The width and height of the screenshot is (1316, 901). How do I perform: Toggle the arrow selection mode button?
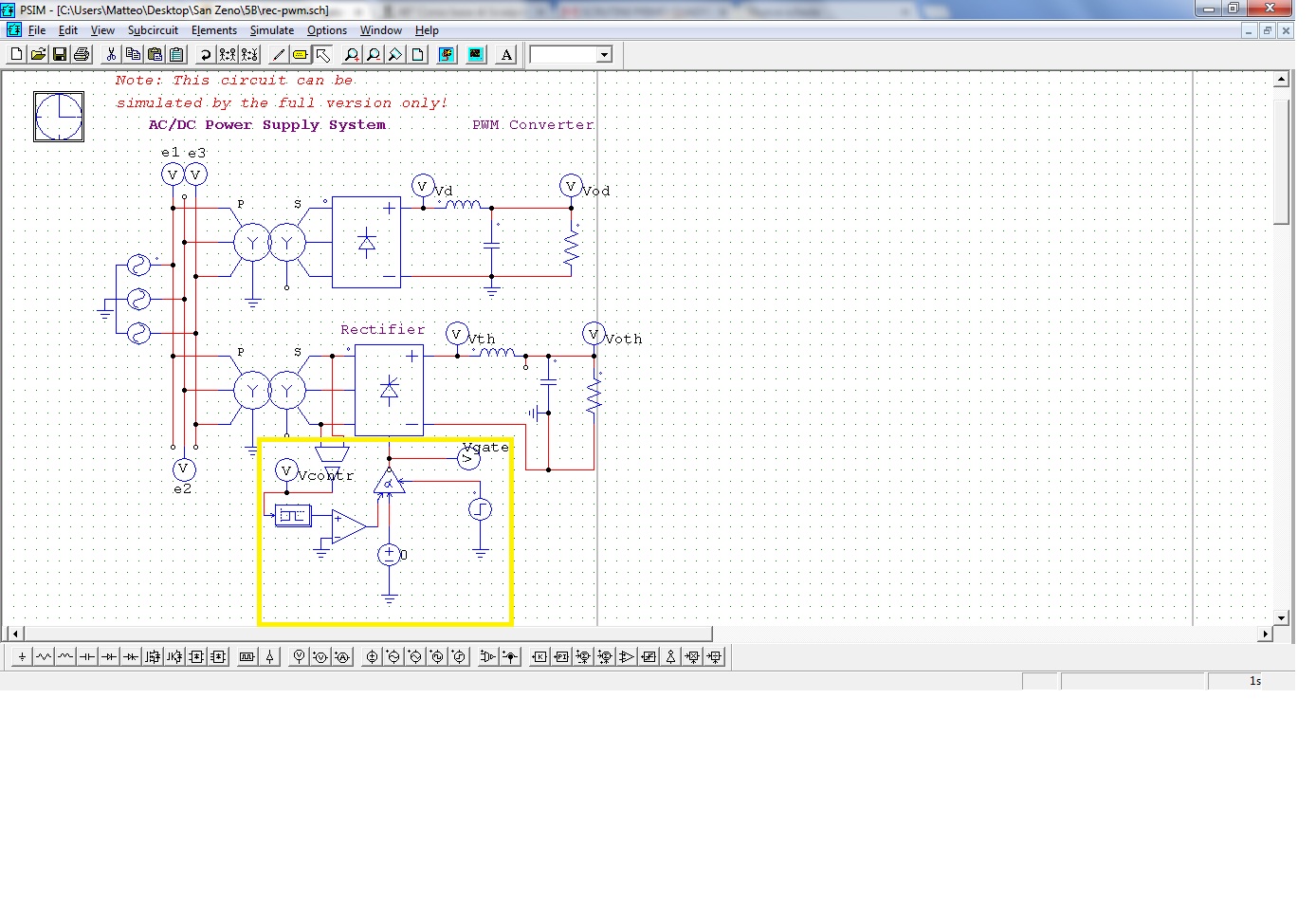click(322, 55)
